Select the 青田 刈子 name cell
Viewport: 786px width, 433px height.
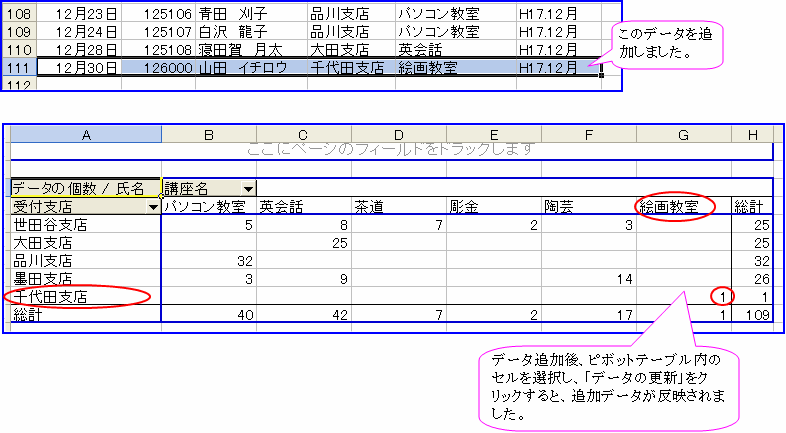pyautogui.click(x=251, y=14)
